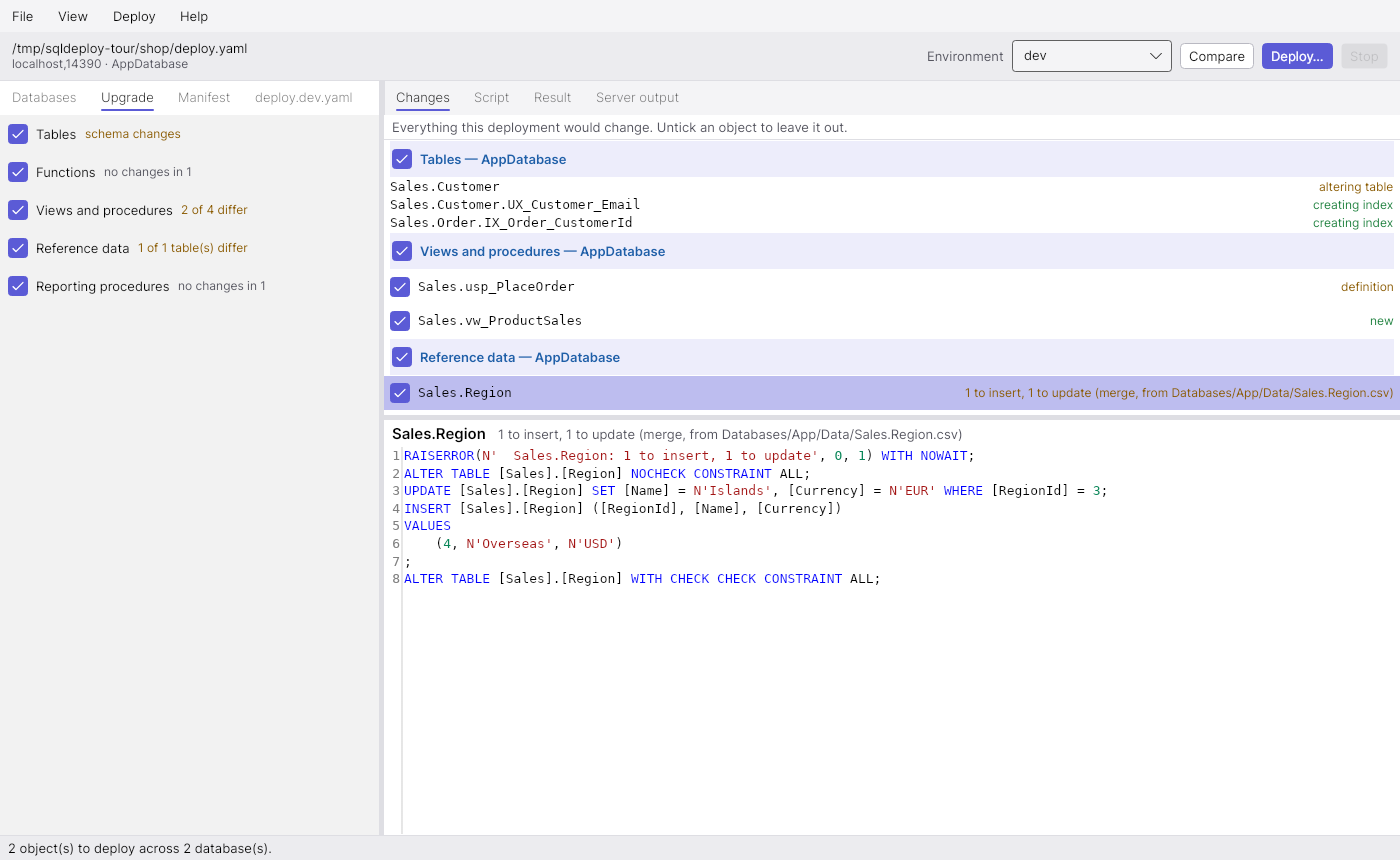This screenshot has height=860, width=1400.
Task: Toggle Reference data checkbox in left panel
Action: tap(18, 248)
